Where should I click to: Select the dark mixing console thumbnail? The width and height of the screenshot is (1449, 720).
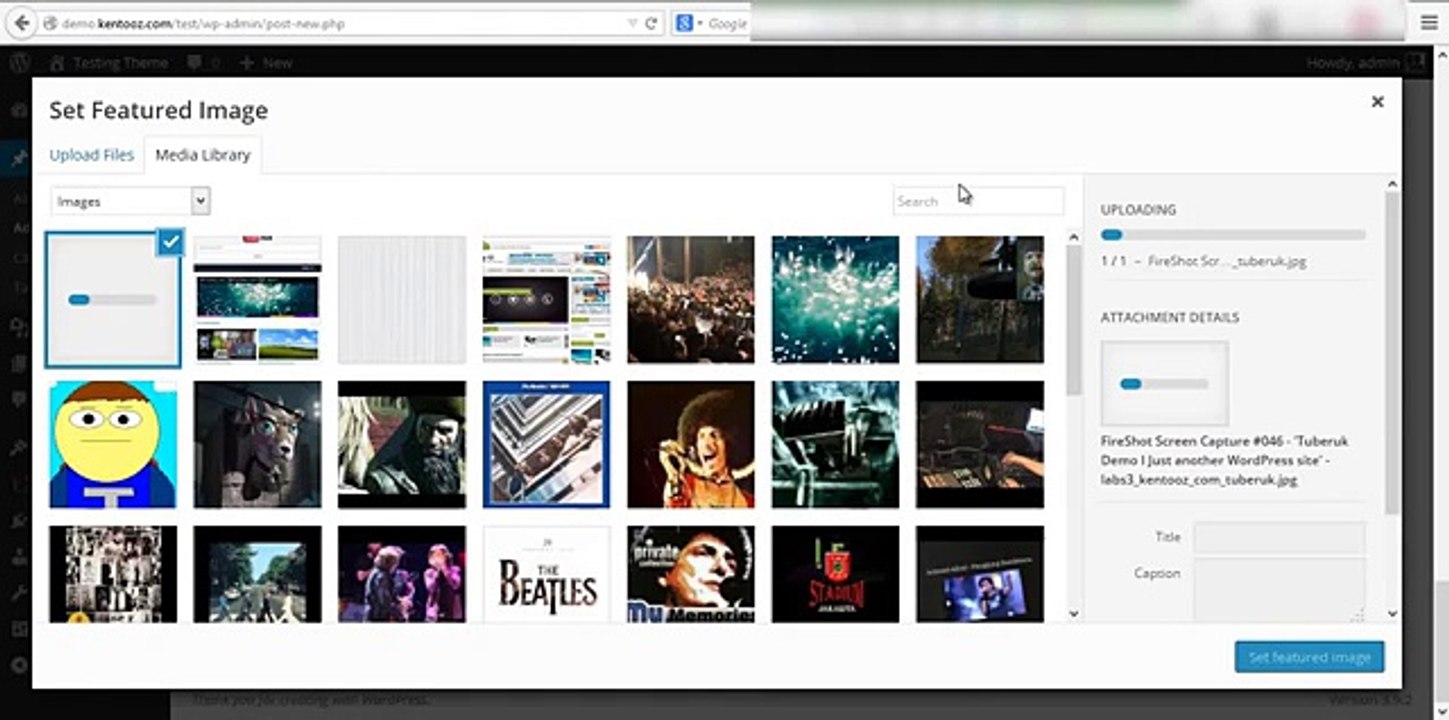980,444
